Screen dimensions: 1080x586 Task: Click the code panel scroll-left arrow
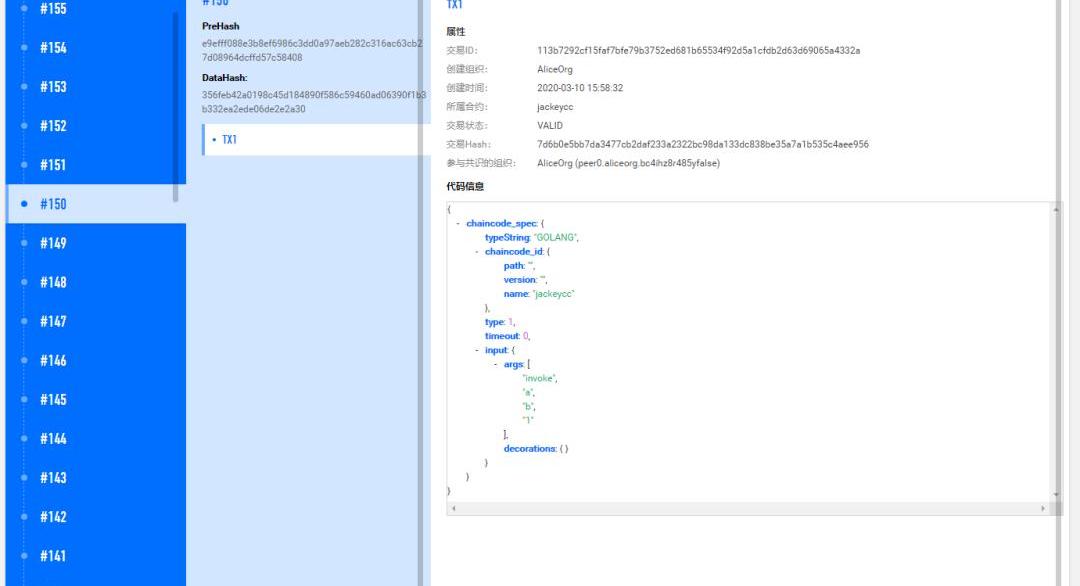(454, 509)
